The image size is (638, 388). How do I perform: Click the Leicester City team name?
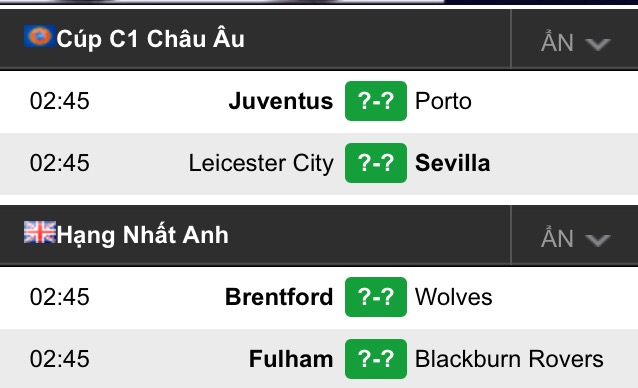pos(261,163)
